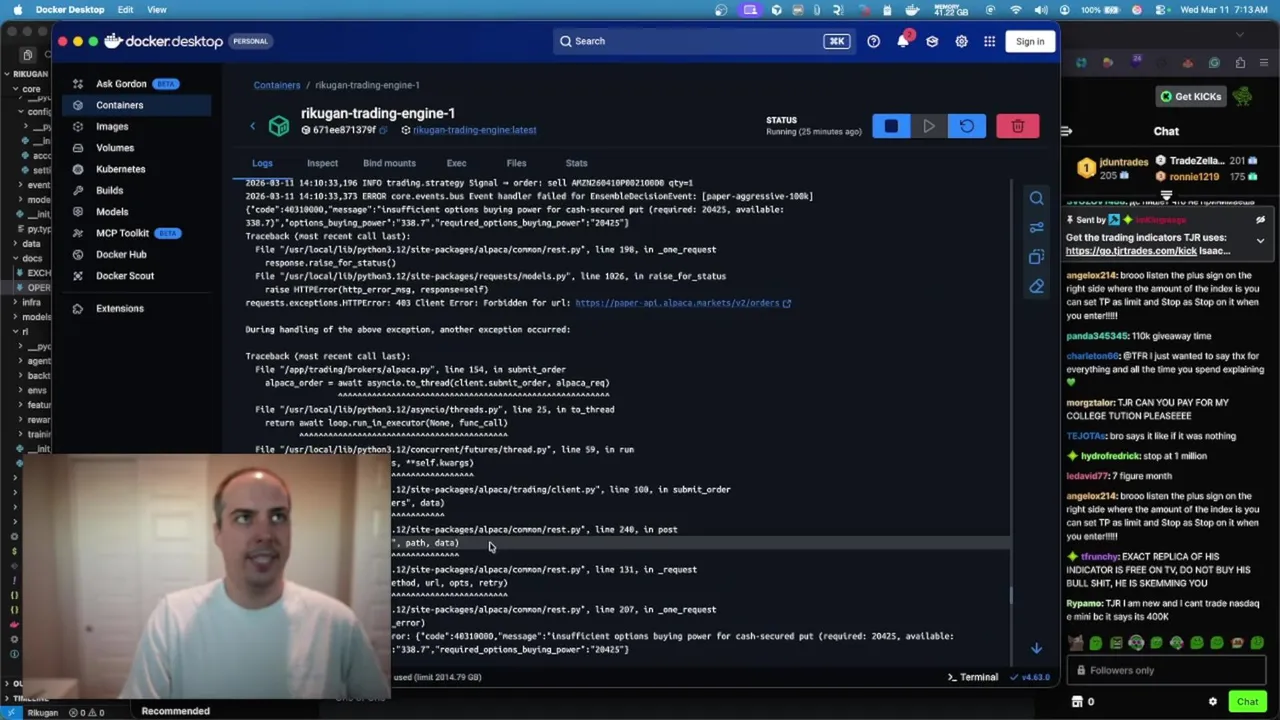The height and width of the screenshot is (720, 1280).
Task: Open the Docker help question mark icon
Action: 873,41
